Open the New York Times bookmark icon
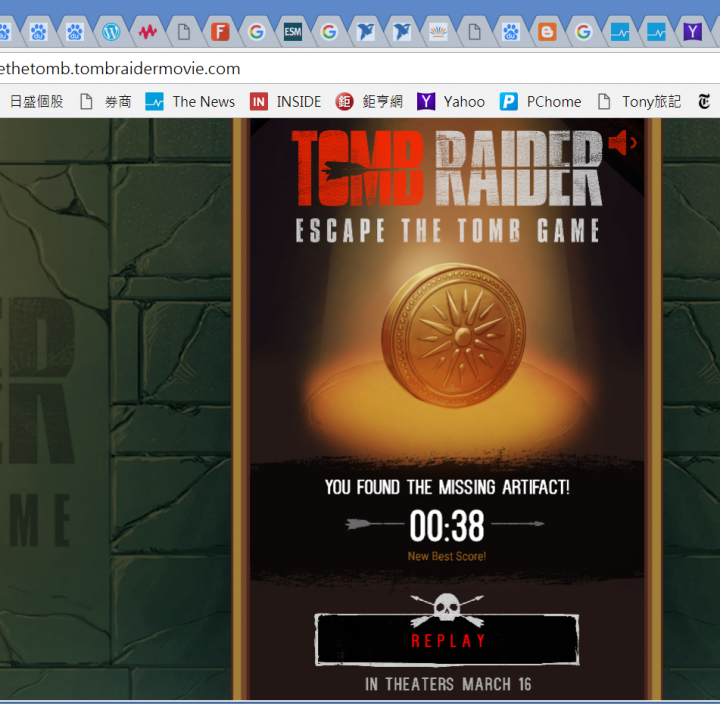The image size is (720, 704). [704, 101]
